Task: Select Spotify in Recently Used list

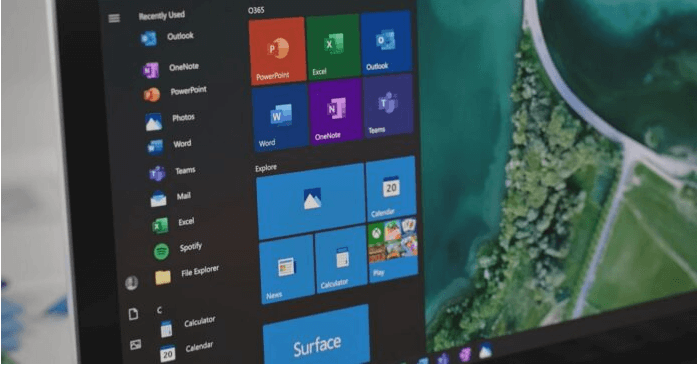Action: coord(178,249)
